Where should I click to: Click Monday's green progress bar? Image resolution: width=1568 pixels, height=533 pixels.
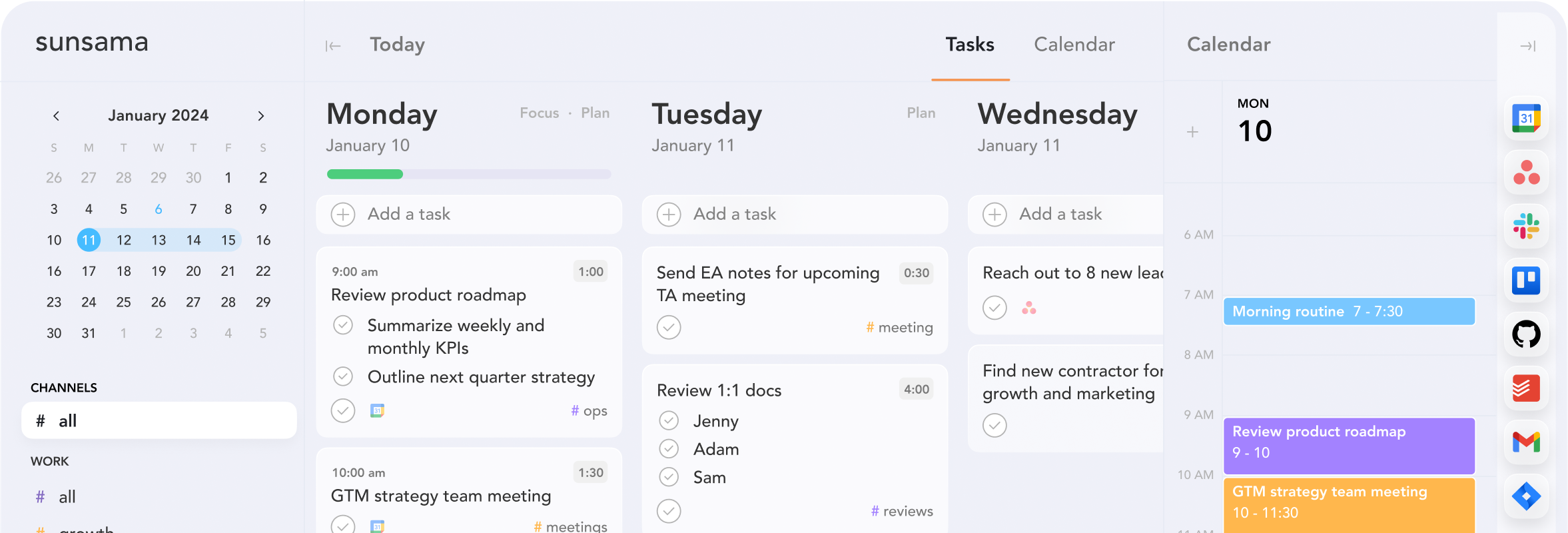click(365, 174)
